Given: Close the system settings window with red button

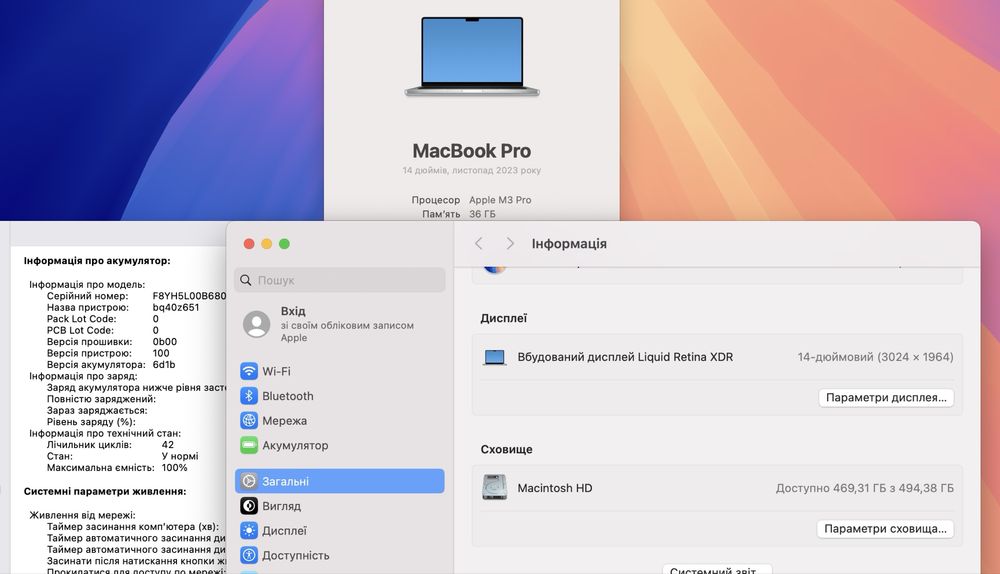Looking at the screenshot, I should [x=249, y=244].
